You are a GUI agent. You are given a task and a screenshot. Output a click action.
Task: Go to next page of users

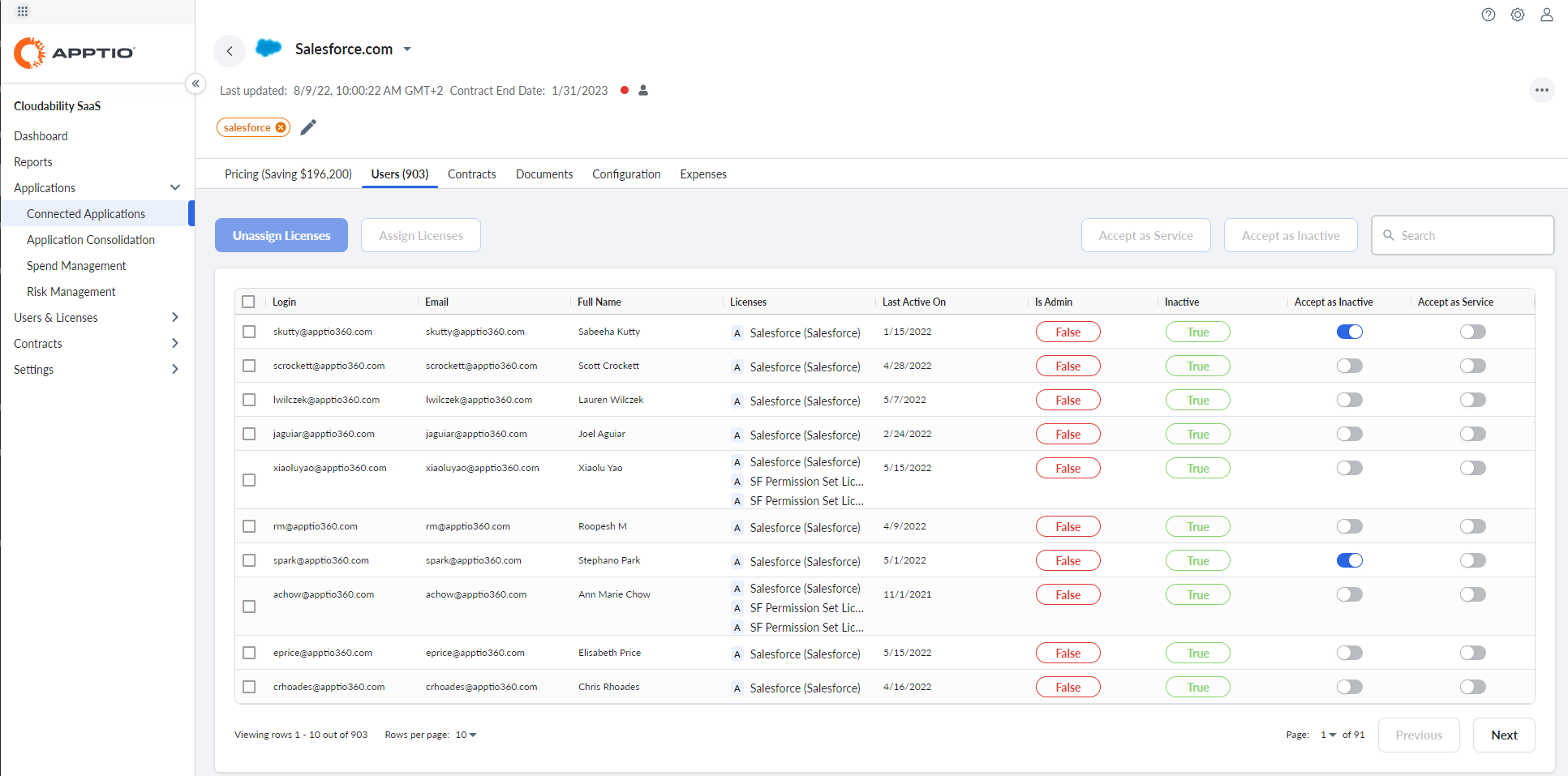point(1503,735)
